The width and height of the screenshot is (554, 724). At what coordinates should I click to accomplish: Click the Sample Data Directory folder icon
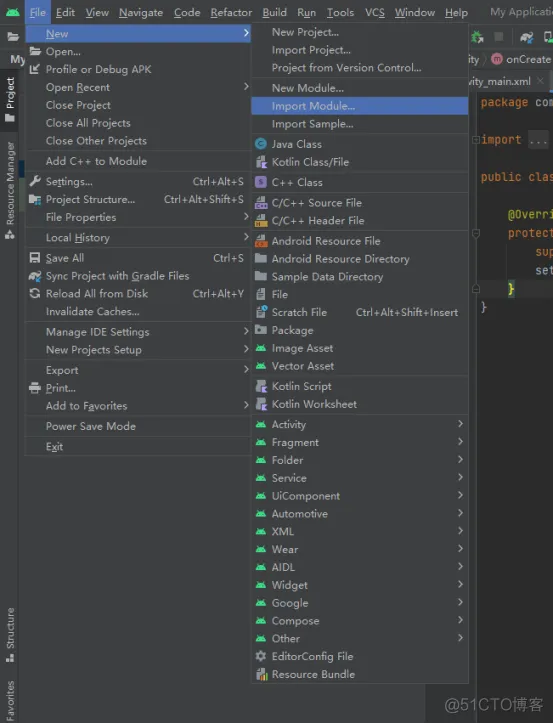click(x=261, y=277)
